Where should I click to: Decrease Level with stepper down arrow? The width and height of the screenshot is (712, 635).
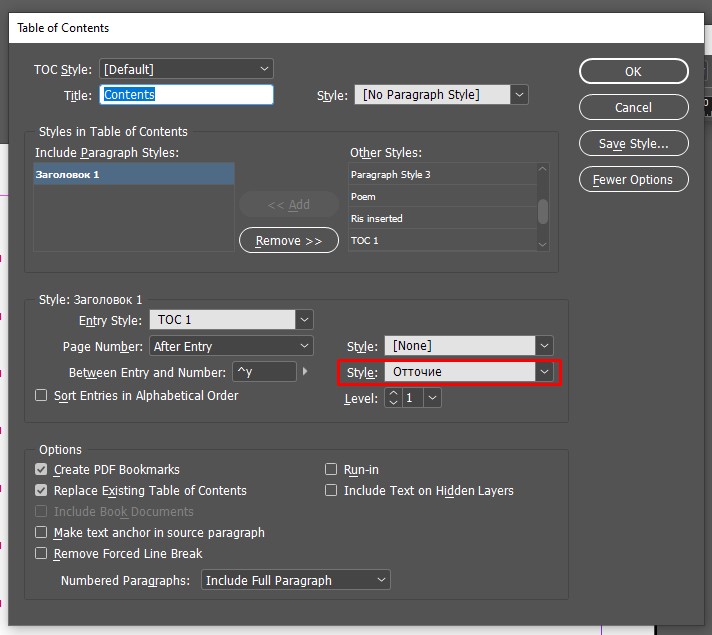pyautogui.click(x=394, y=402)
